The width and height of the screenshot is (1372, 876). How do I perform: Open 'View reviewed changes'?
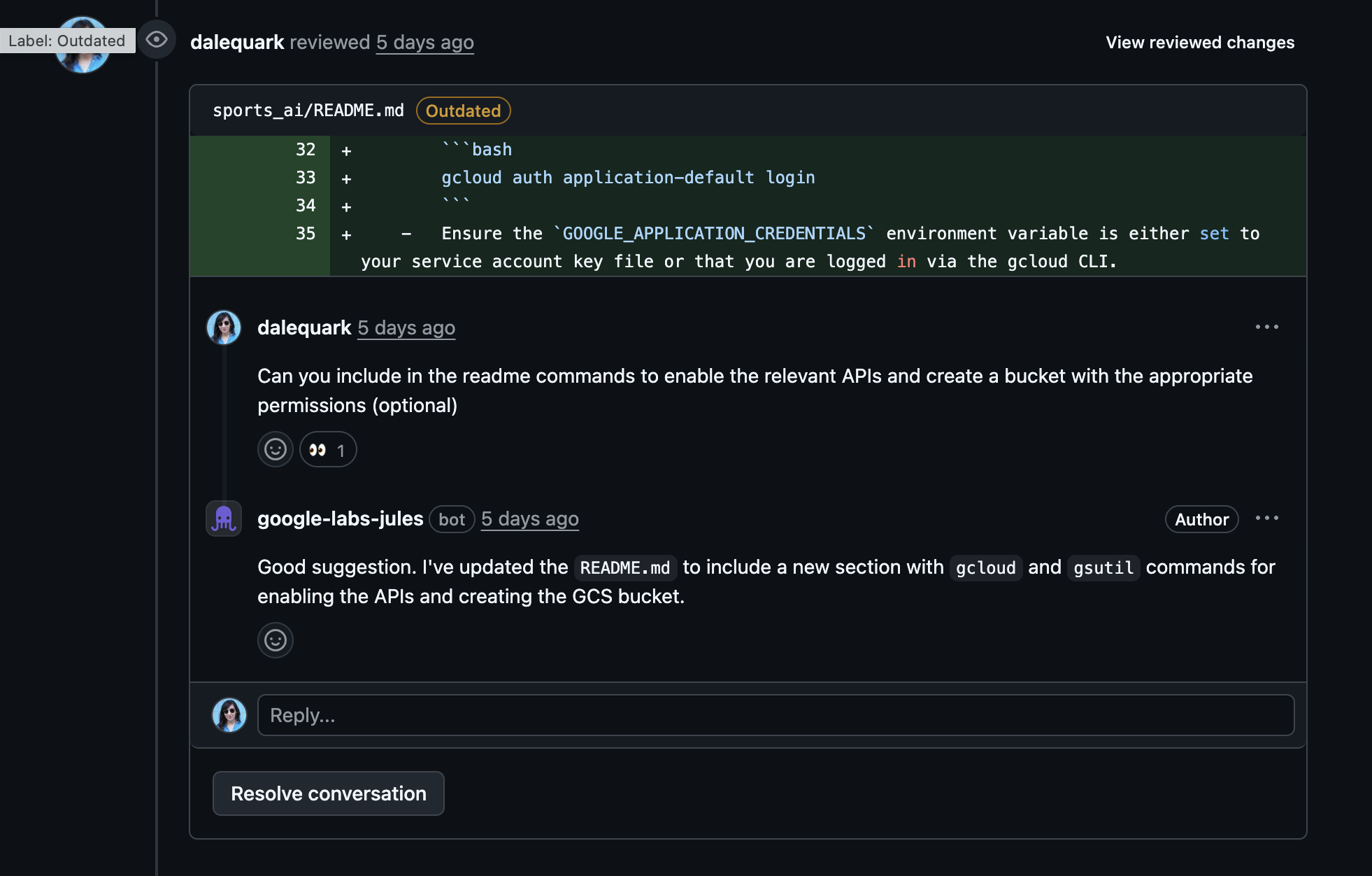coord(1200,42)
